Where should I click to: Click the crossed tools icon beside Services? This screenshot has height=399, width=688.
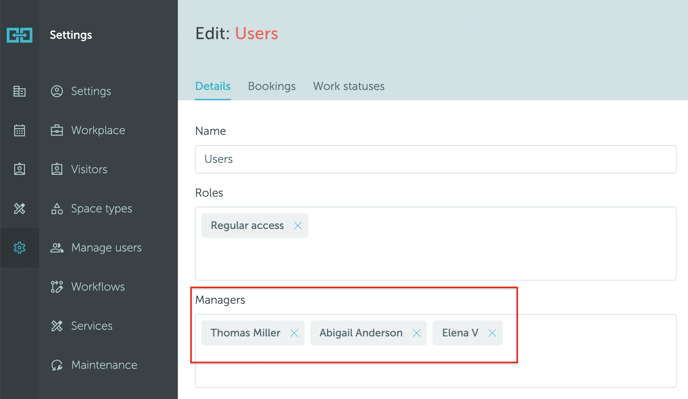(x=57, y=326)
